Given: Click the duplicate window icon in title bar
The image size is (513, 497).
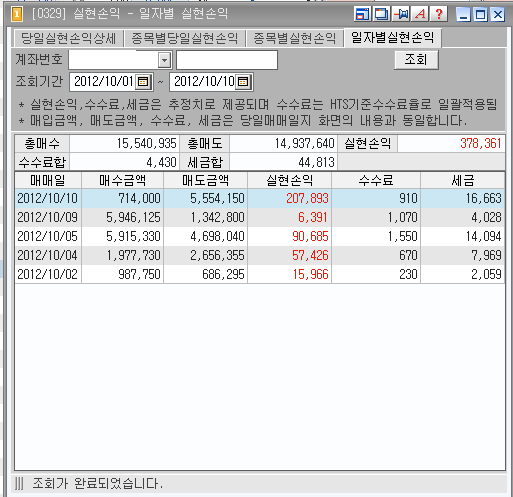Looking at the screenshot, I should tap(381, 14).
